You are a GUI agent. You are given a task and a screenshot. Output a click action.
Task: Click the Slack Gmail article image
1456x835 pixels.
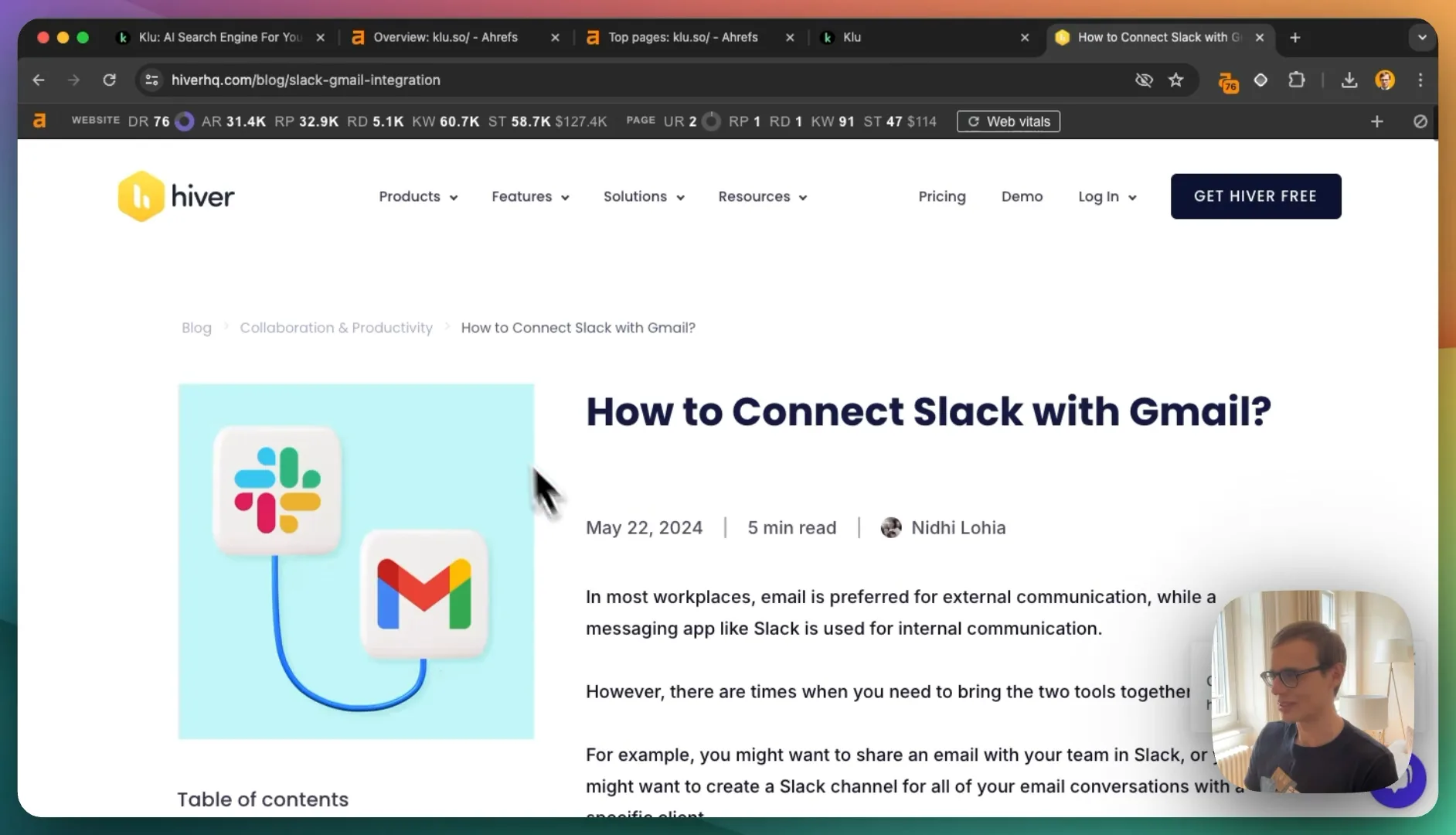[x=356, y=561]
